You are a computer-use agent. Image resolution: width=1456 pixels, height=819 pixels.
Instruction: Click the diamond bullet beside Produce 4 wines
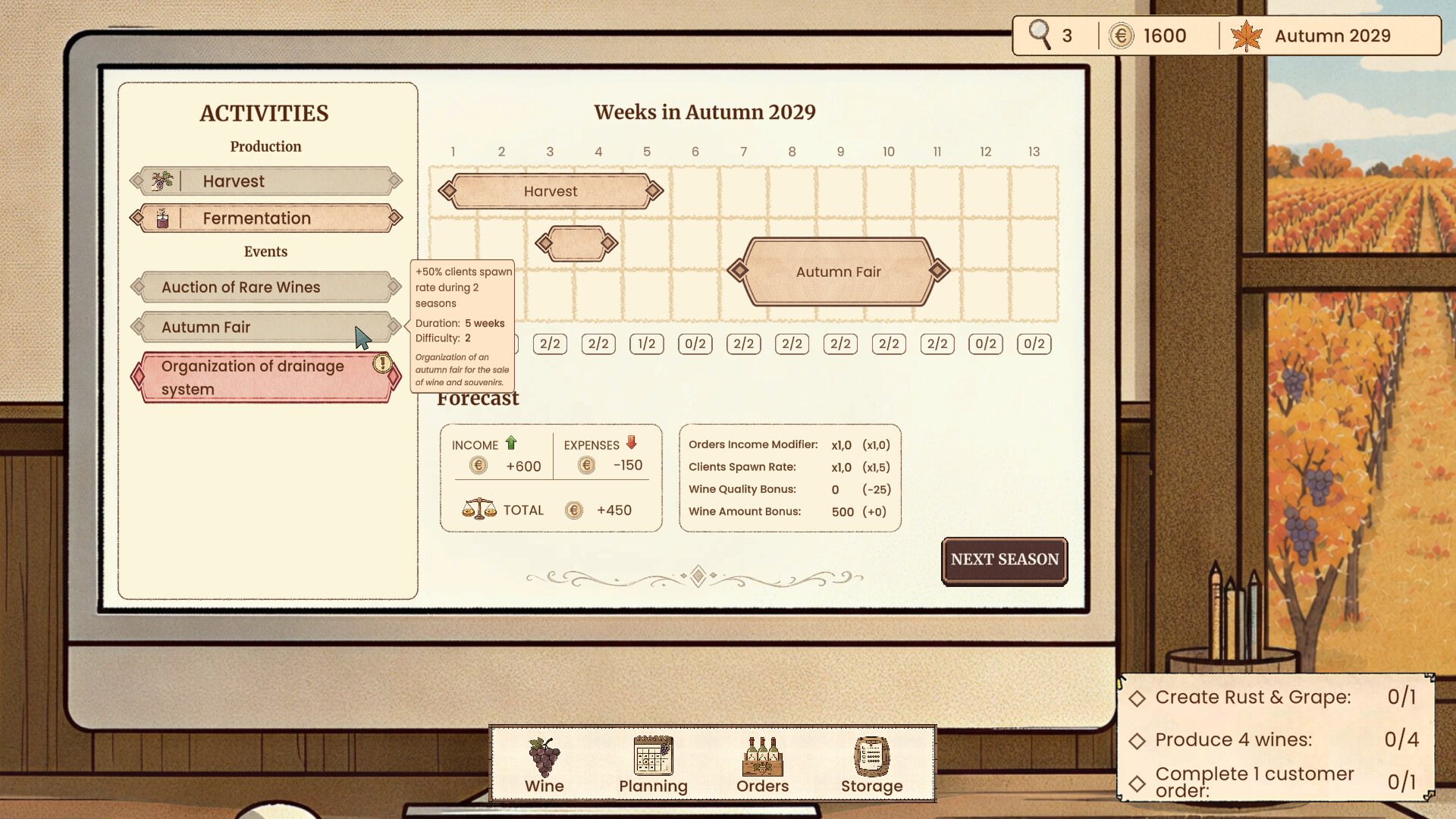1137,741
